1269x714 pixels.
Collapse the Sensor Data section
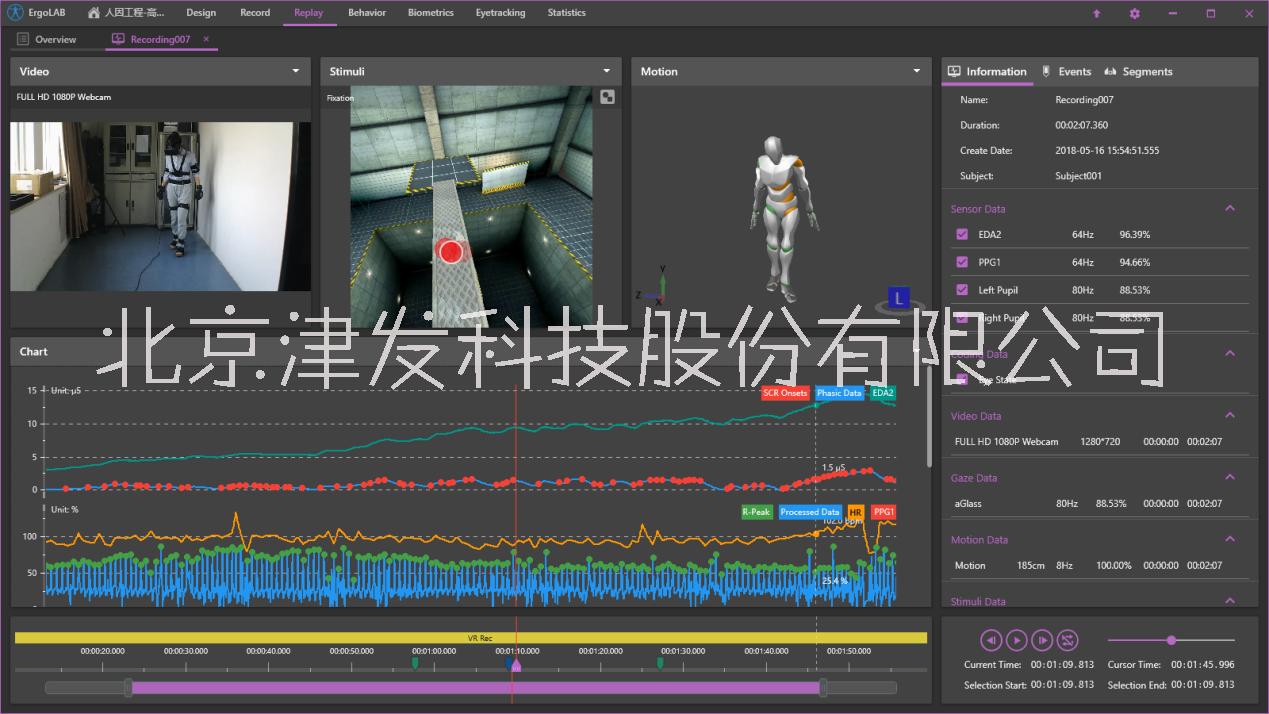(1230, 209)
